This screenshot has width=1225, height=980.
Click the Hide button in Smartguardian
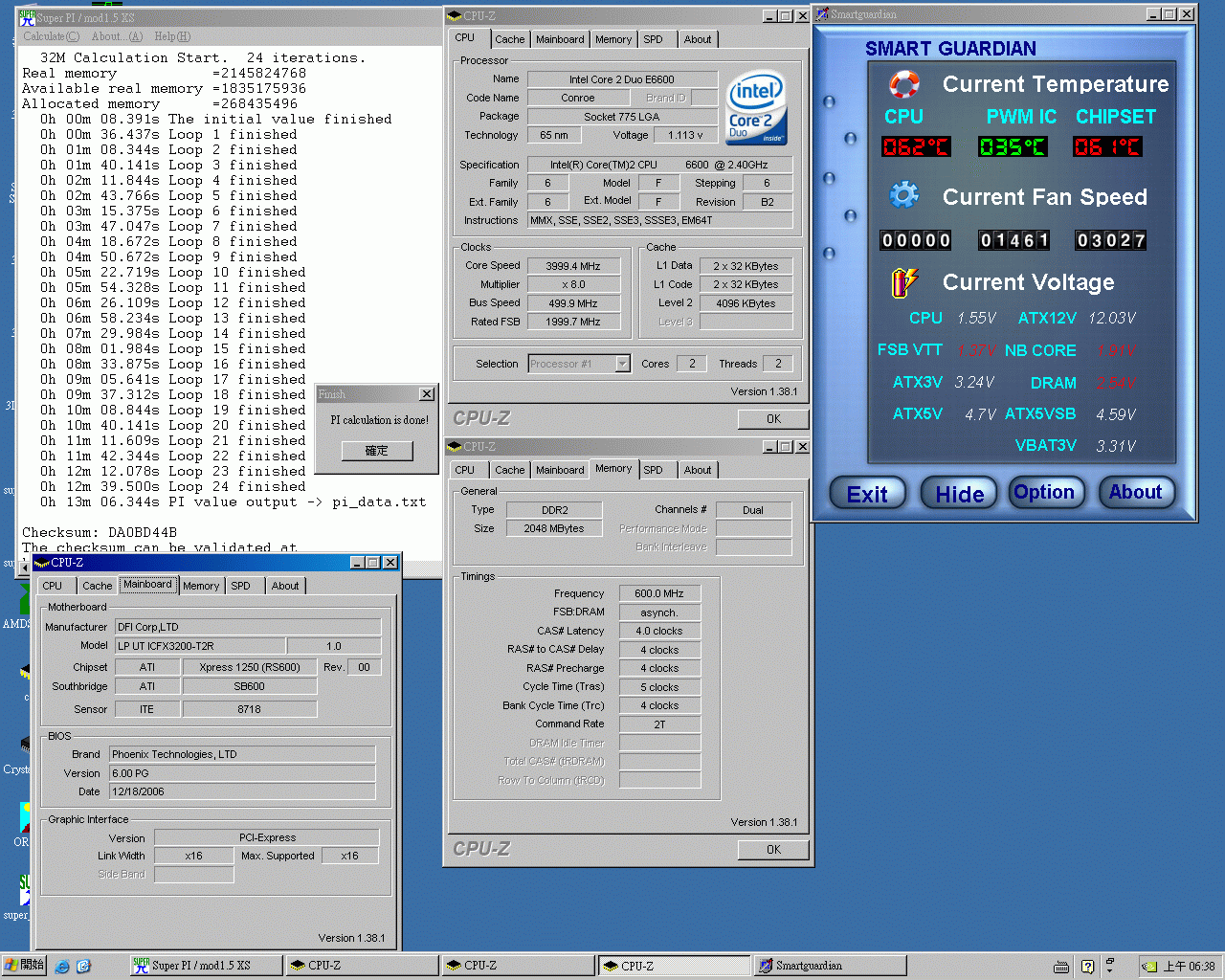click(x=959, y=494)
